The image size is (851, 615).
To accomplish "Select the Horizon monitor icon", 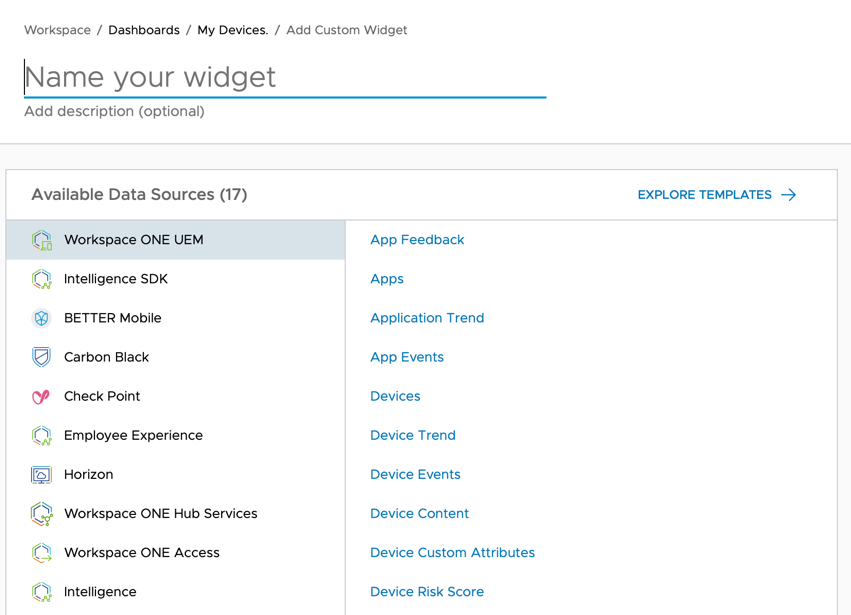I will [42, 474].
